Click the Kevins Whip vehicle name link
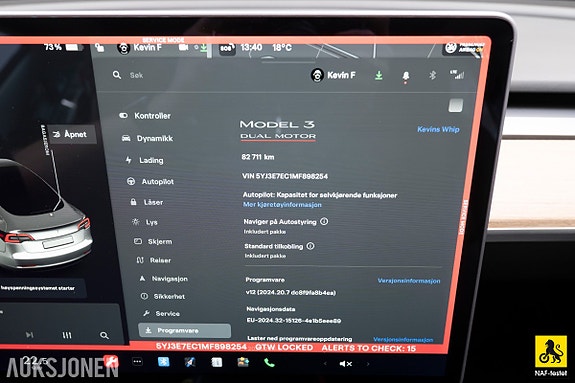Image resolution: width=575 pixels, height=383 pixels. pos(438,129)
